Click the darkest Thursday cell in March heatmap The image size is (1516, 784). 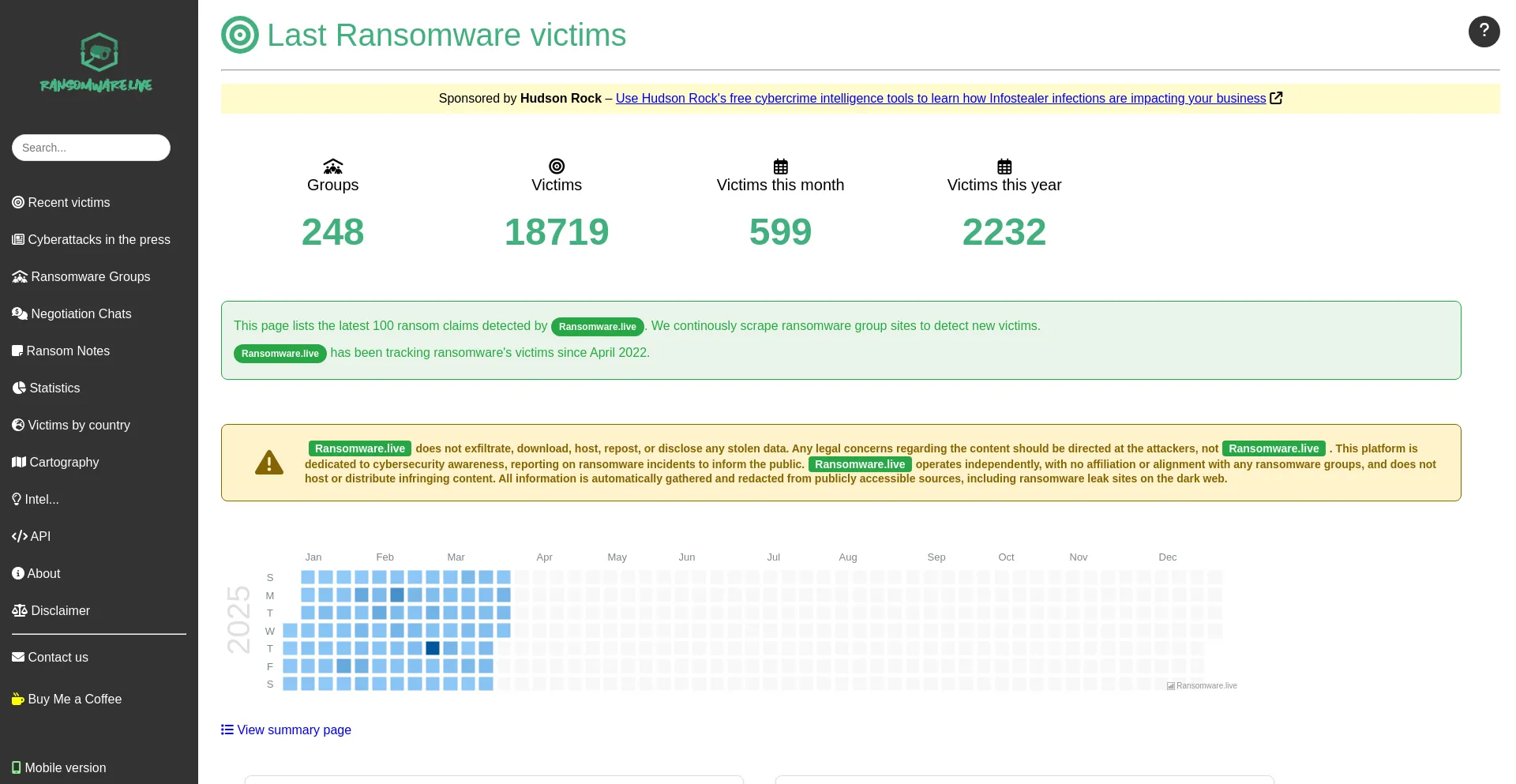(x=433, y=648)
